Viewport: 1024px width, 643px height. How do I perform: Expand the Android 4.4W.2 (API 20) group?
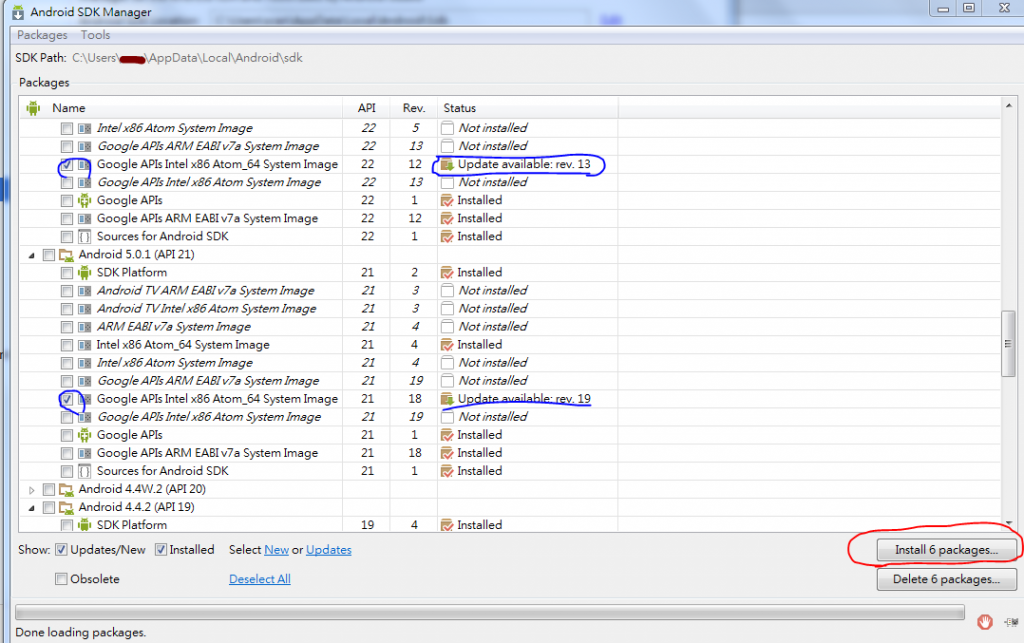coord(31,490)
